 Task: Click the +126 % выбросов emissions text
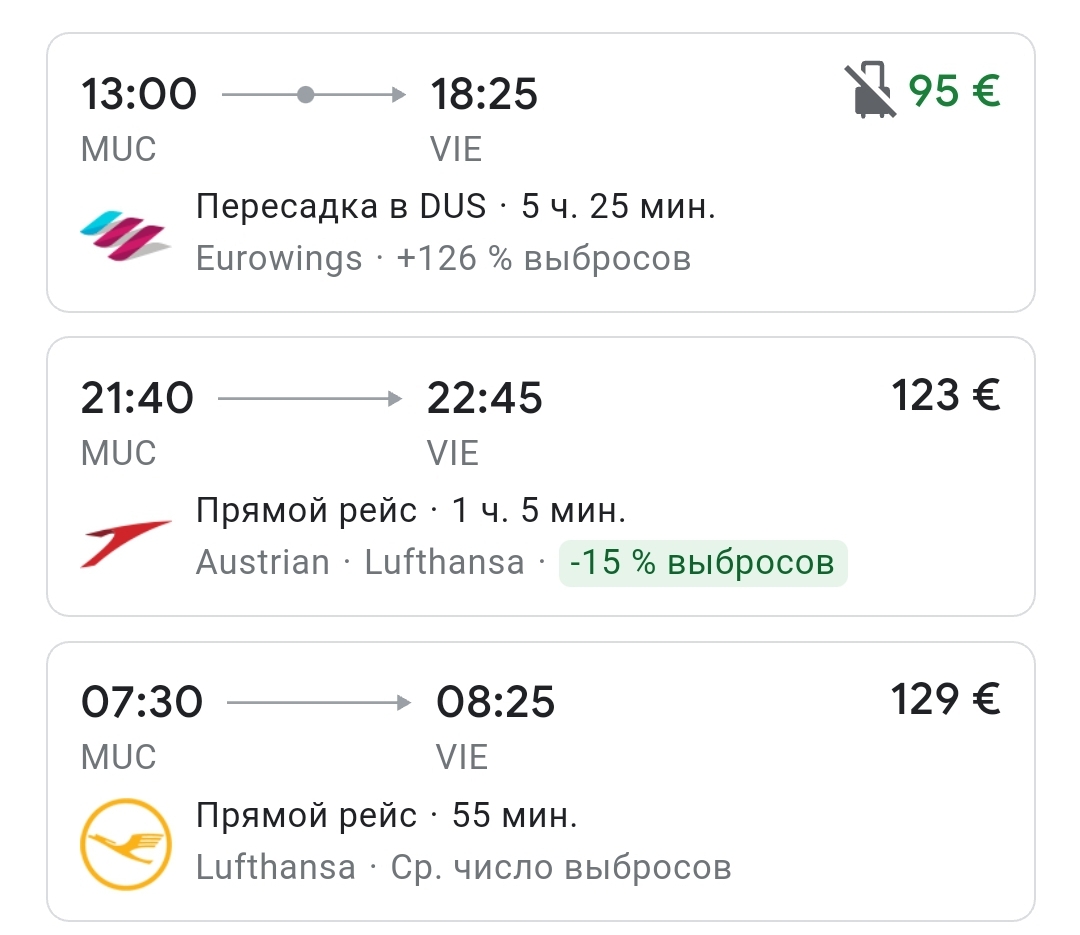543,259
